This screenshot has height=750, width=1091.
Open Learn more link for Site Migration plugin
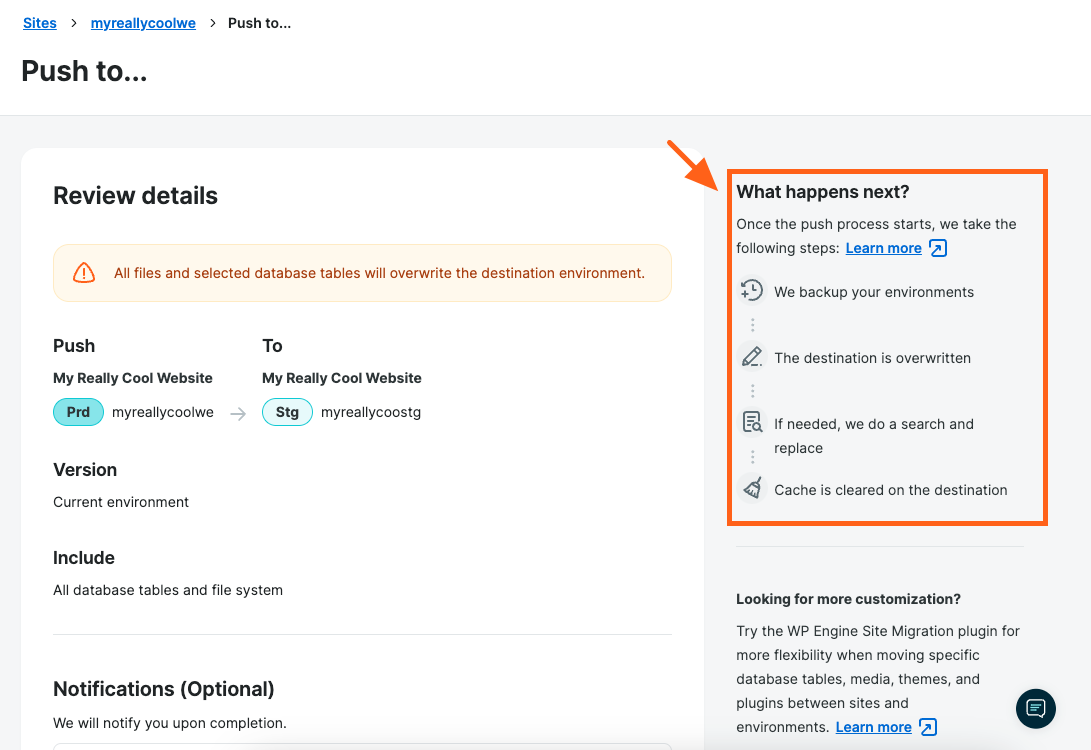(873, 727)
